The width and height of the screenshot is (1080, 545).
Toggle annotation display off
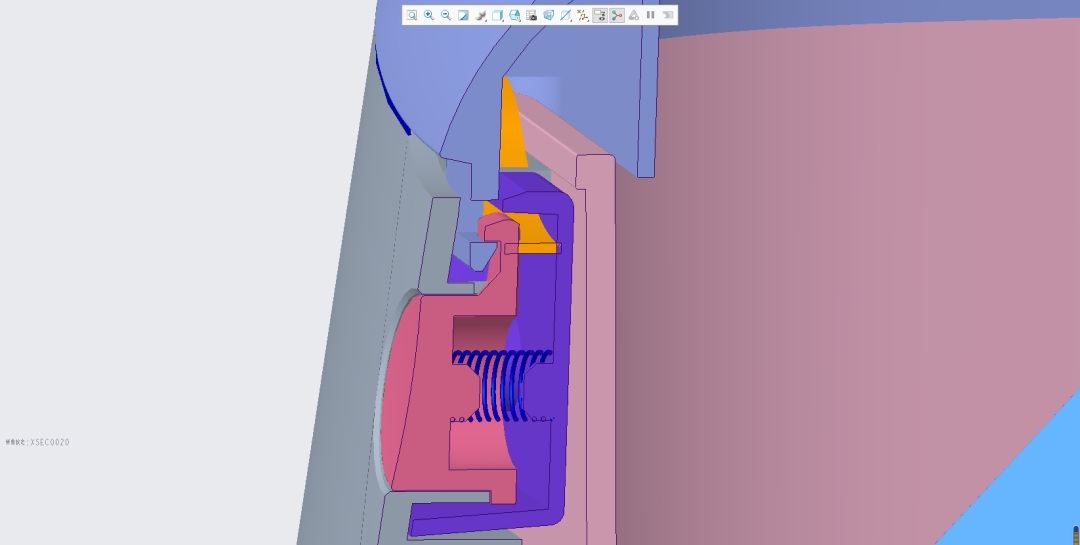[600, 15]
